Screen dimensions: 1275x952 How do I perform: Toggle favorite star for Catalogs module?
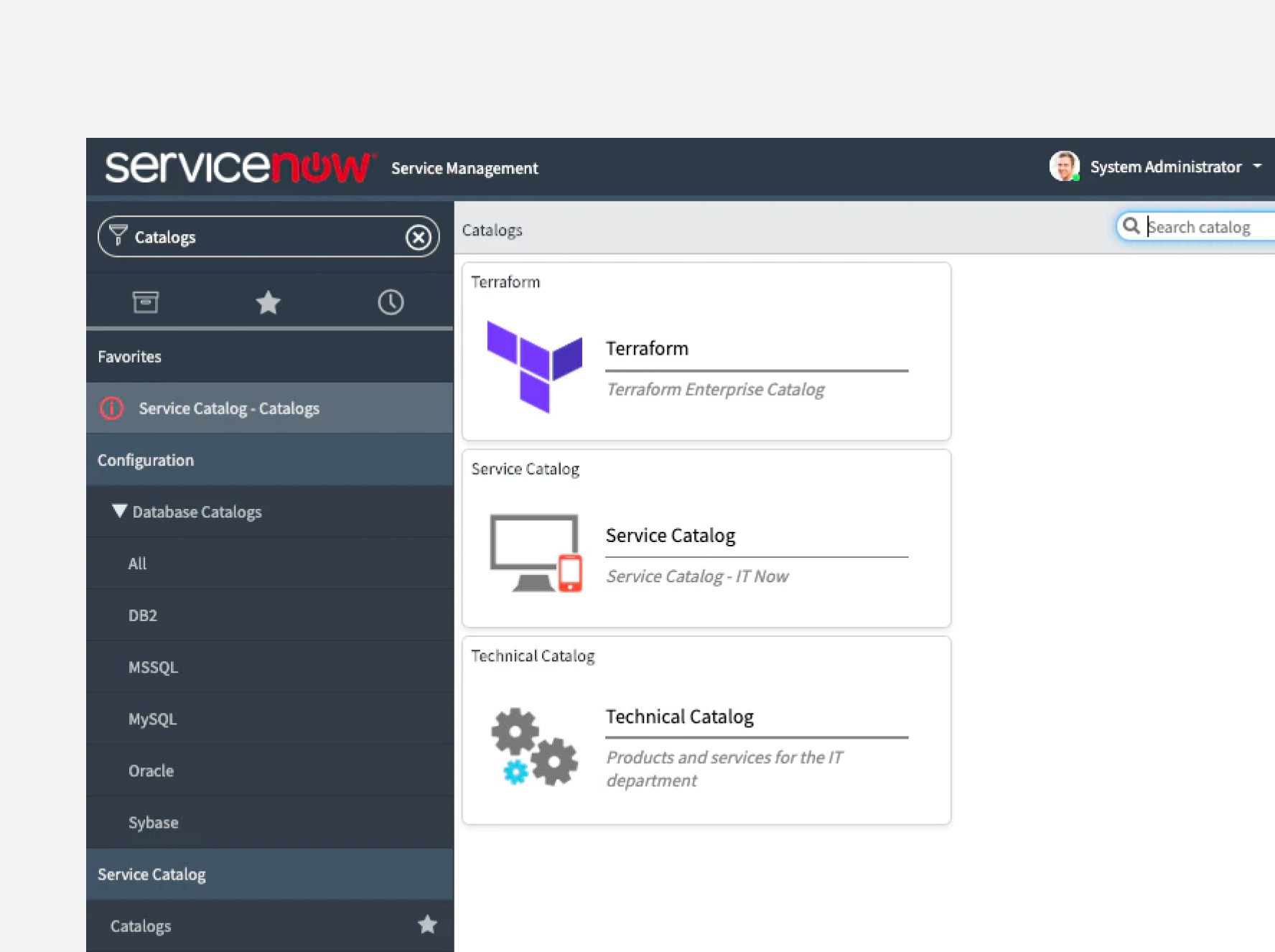click(427, 925)
